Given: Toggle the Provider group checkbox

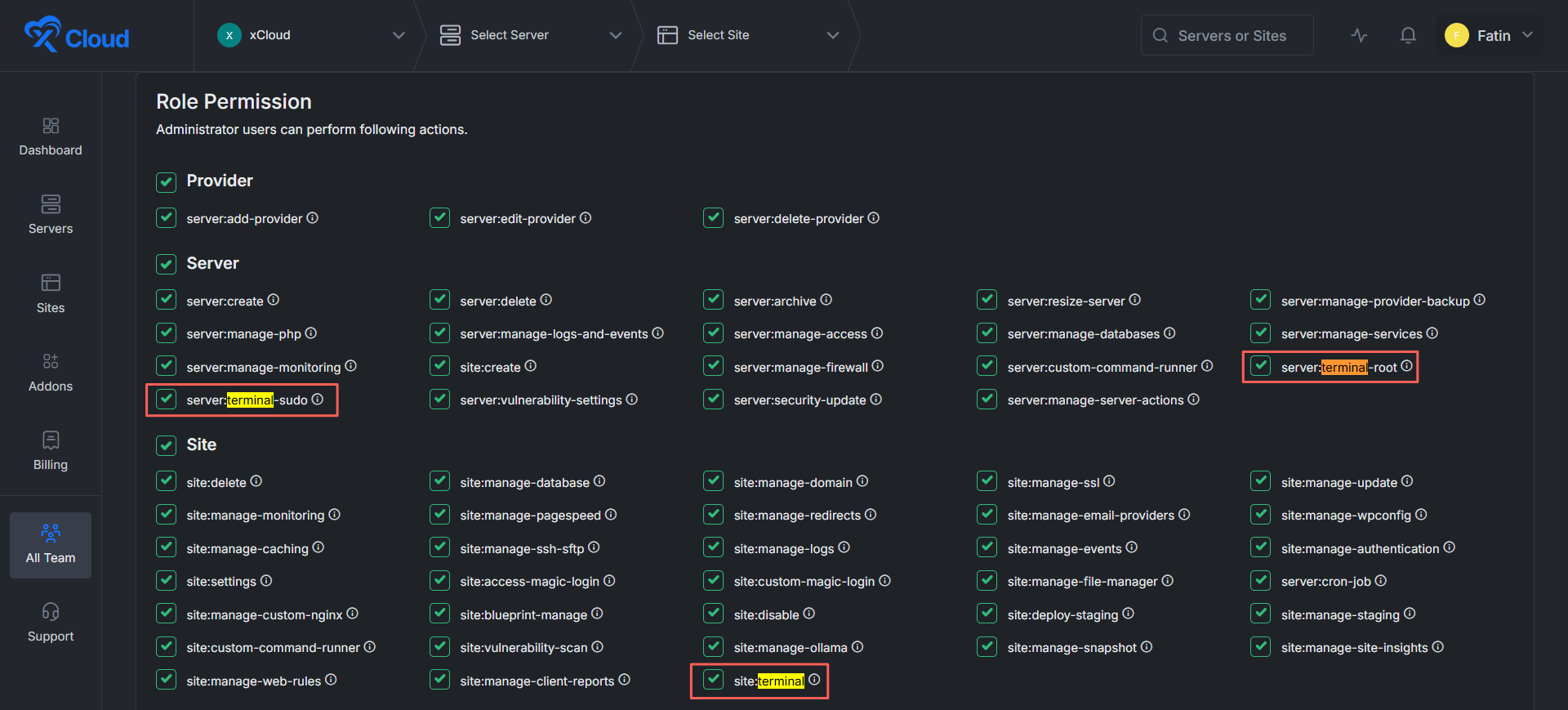Looking at the screenshot, I should tap(166, 181).
